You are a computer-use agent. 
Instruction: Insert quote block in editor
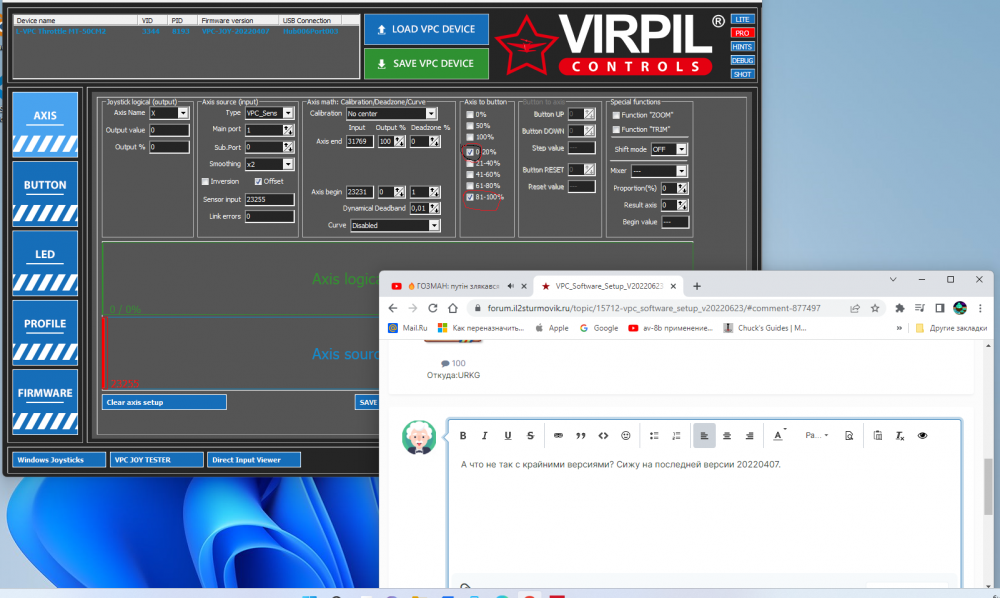(x=580, y=435)
